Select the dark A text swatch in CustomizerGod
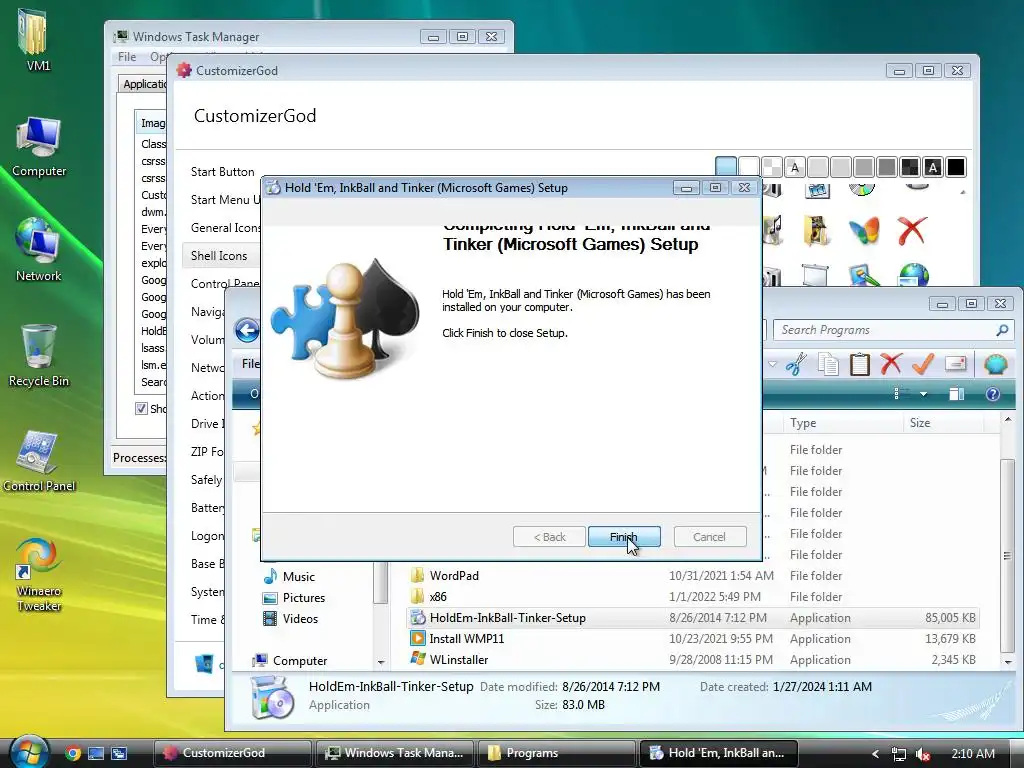 coord(933,167)
